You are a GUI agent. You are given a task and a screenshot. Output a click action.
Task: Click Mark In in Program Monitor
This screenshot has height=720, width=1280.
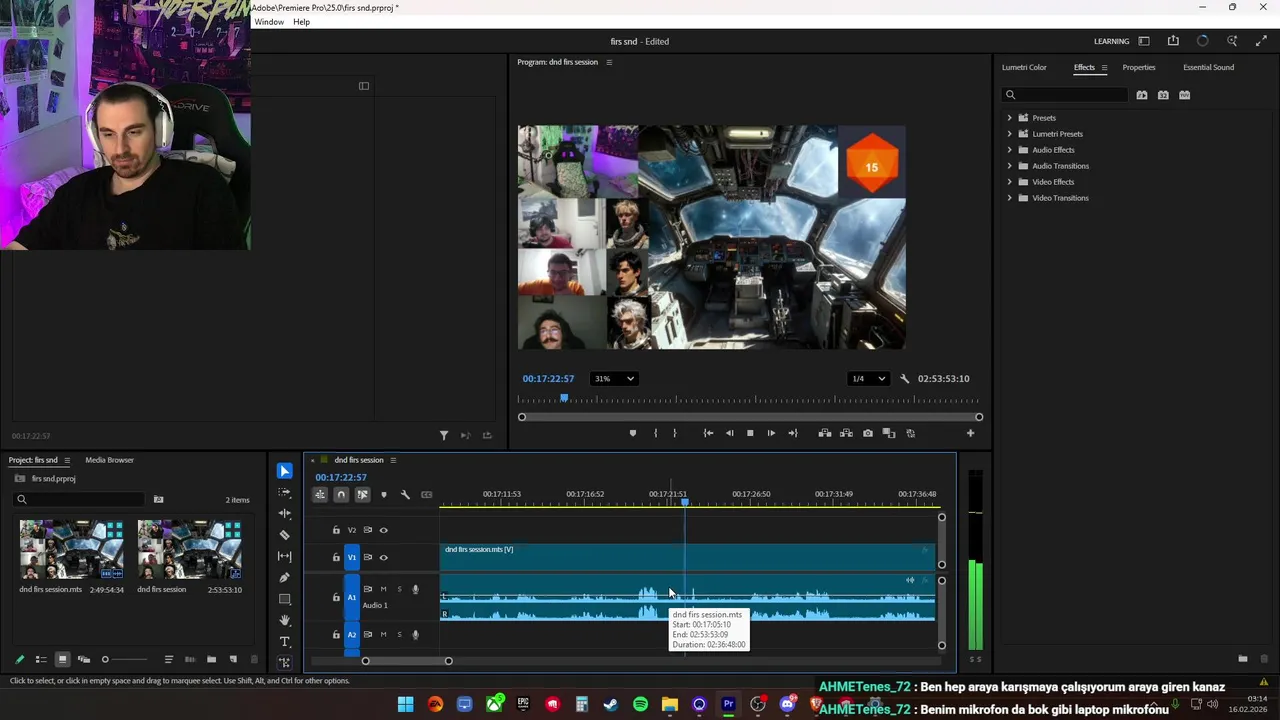656,433
